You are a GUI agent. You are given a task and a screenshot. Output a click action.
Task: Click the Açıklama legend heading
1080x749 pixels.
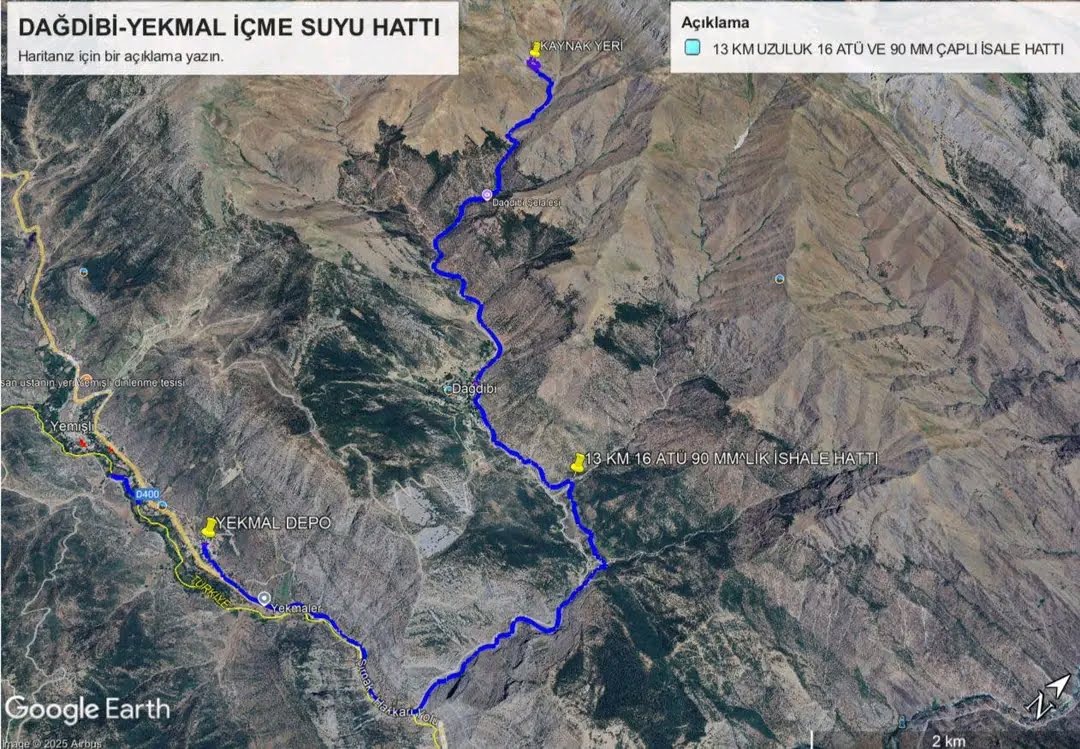pos(715,22)
